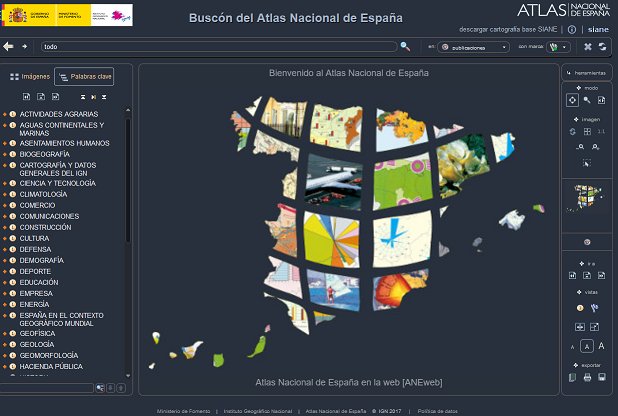Screen dimensions: 618x416
Task: Click the magnifying glass search icon
Action: click(x=405, y=47)
